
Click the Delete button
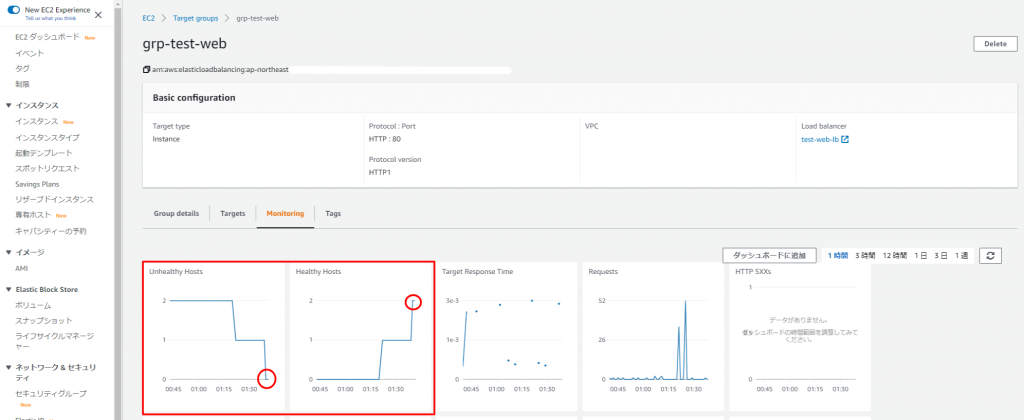point(995,44)
